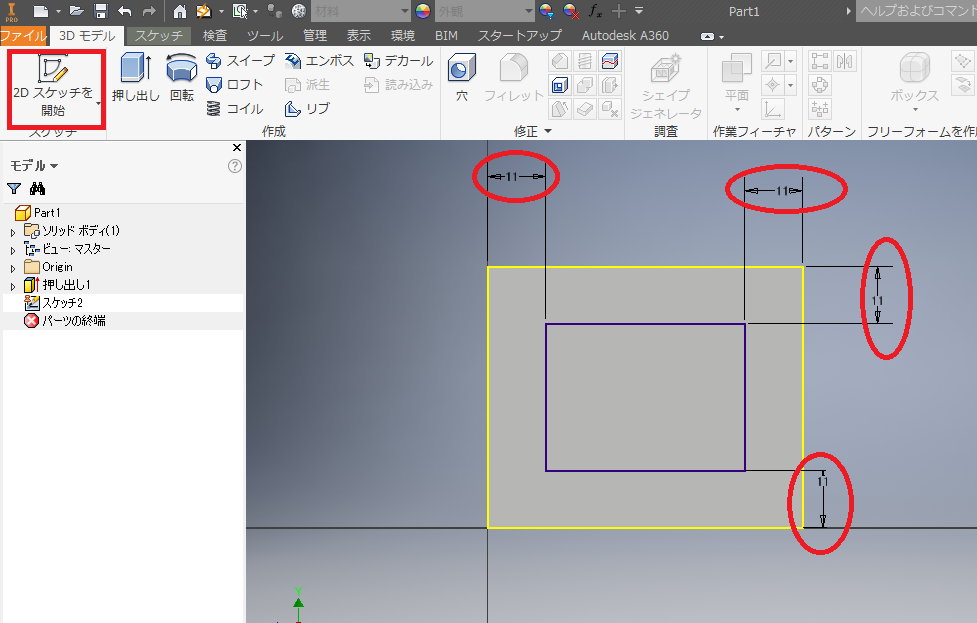Open the work point dropdown arrow
The image size is (977, 623).
click(x=791, y=85)
